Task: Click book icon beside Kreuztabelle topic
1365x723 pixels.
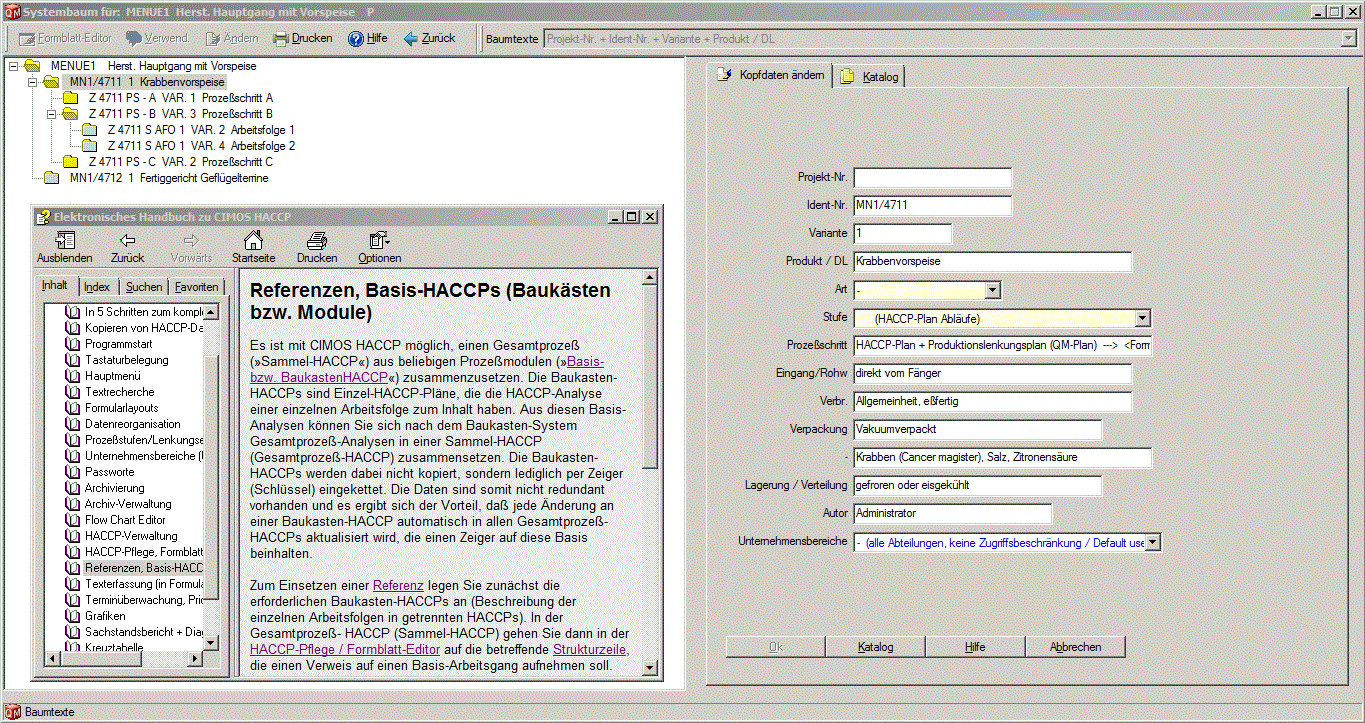Action: 73,648
